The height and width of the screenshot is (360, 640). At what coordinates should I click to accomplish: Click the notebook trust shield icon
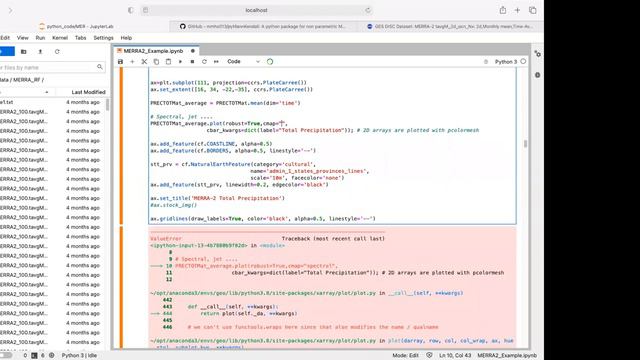tap(429, 356)
